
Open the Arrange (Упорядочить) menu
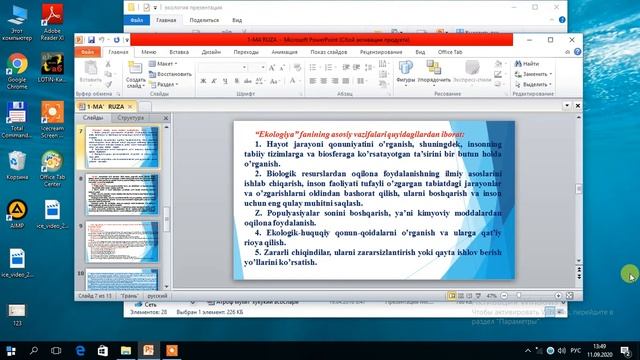click(434, 72)
